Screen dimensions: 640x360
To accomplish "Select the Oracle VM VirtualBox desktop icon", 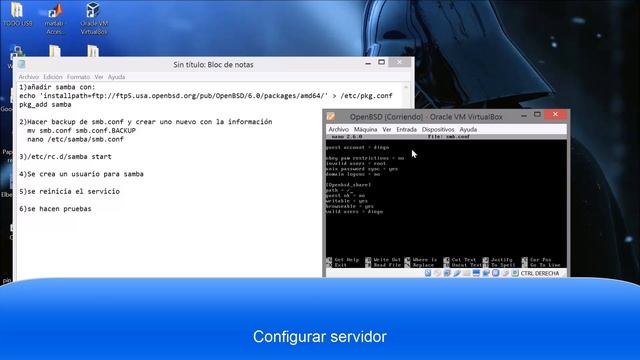I will pos(93,18).
